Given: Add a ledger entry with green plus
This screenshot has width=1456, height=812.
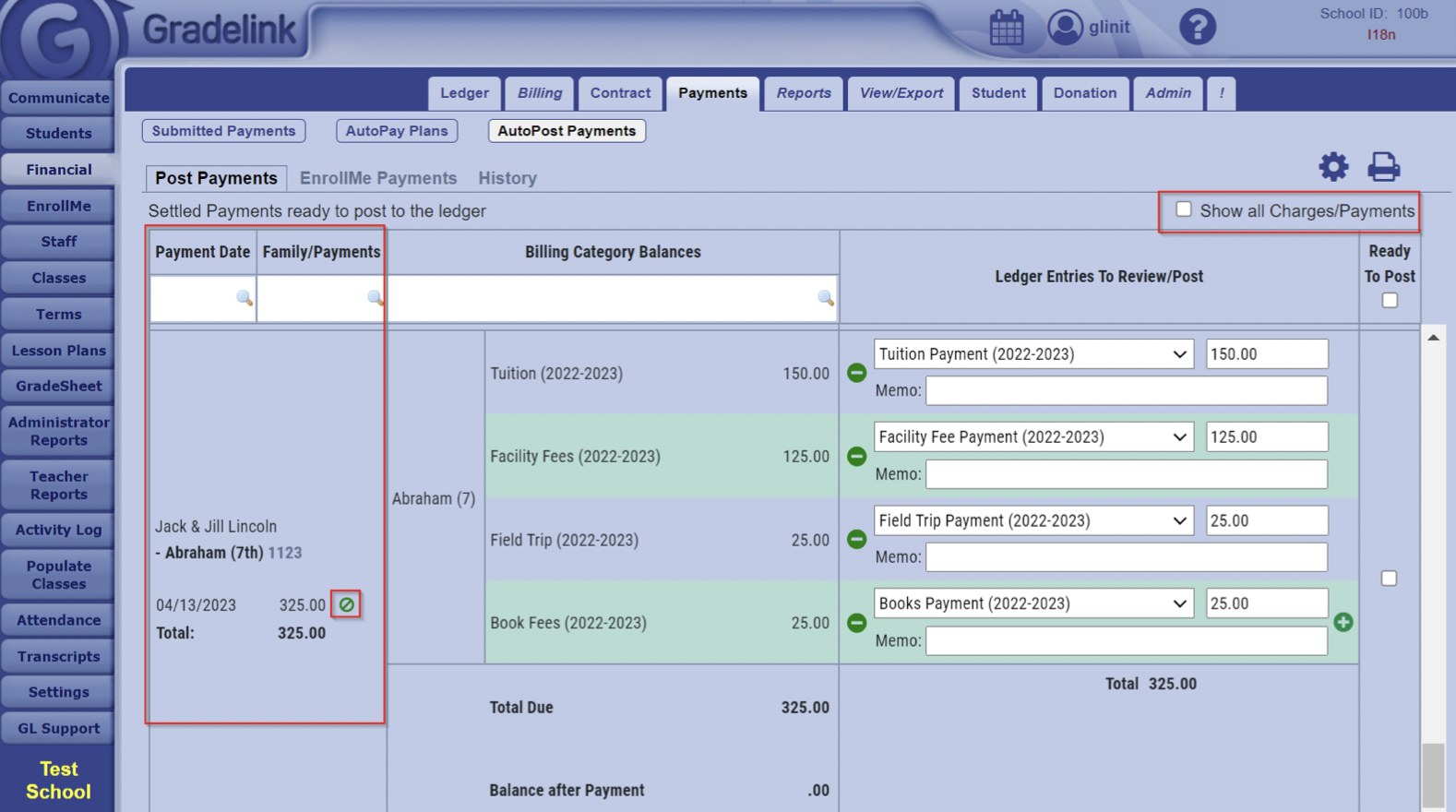Looking at the screenshot, I should 1343,623.
